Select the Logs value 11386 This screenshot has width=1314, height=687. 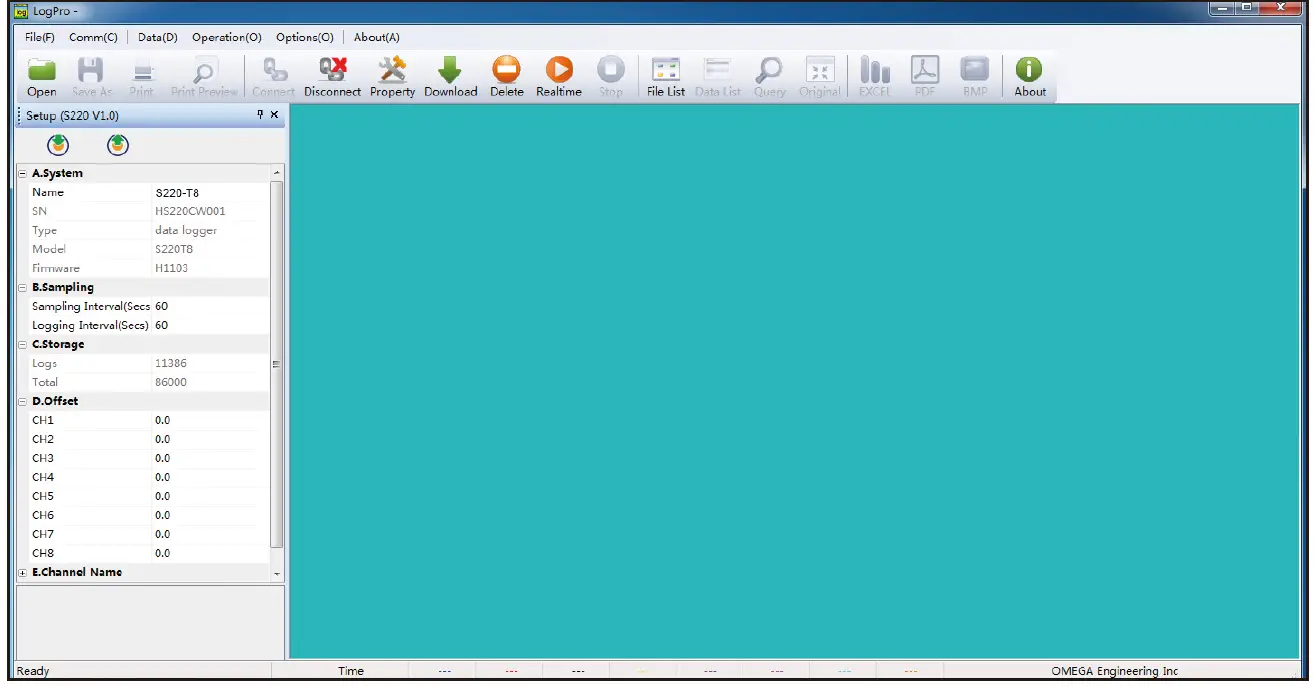(171, 364)
